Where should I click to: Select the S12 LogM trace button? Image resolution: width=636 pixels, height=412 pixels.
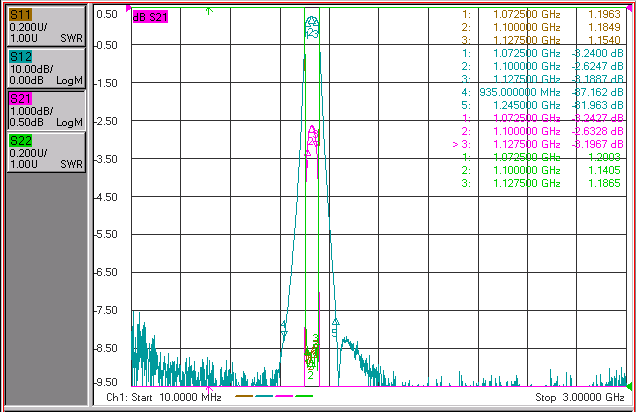(46, 68)
